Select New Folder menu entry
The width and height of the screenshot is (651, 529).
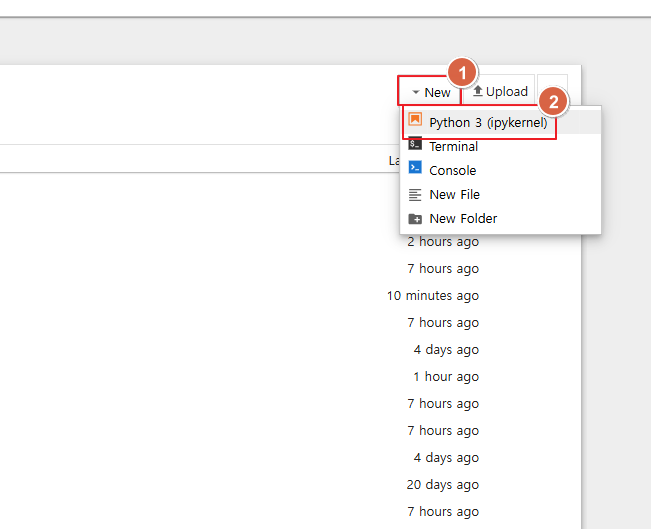pos(500,218)
